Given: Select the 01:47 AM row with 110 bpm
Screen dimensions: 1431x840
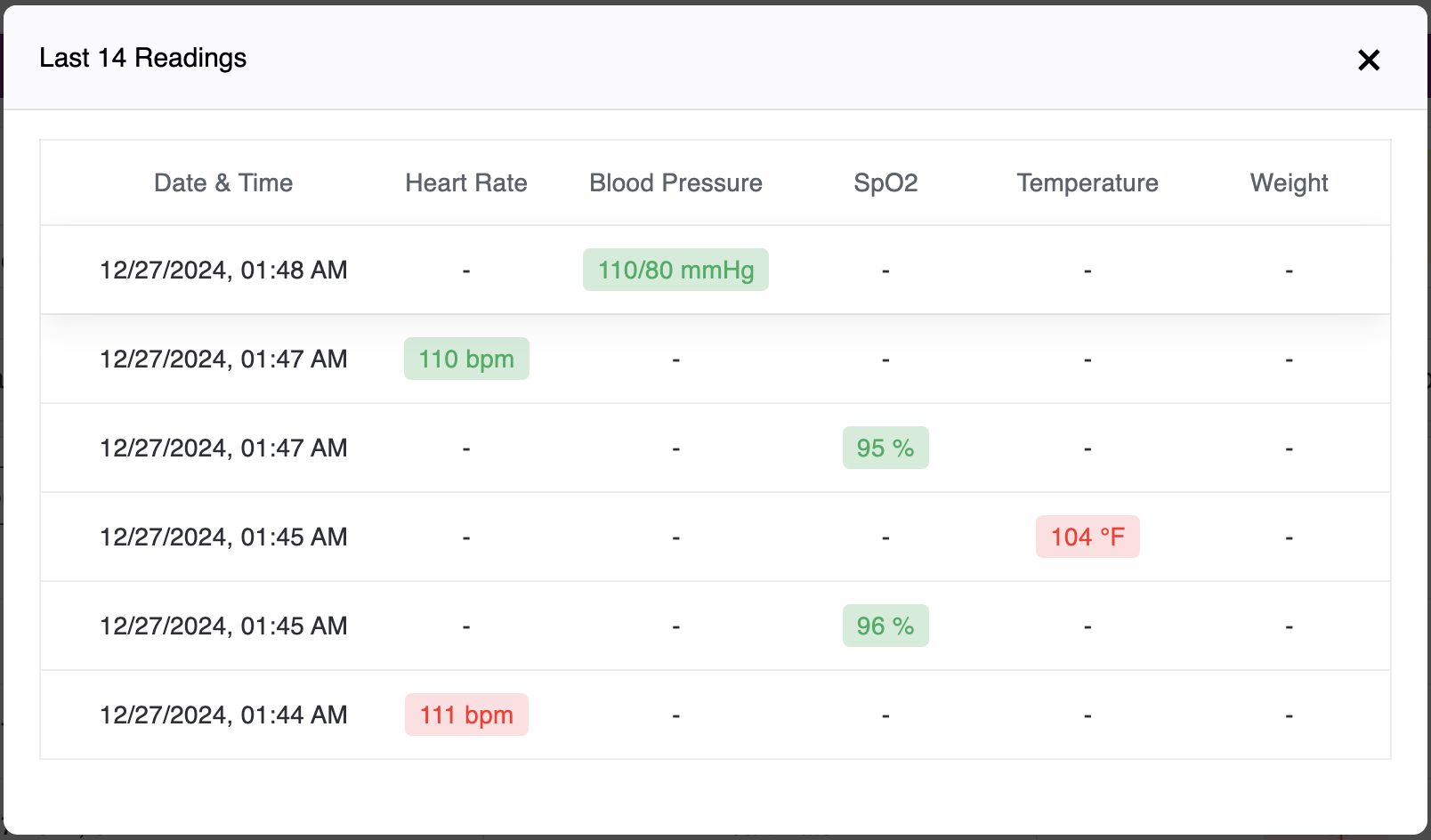Looking at the screenshot, I should point(223,359).
